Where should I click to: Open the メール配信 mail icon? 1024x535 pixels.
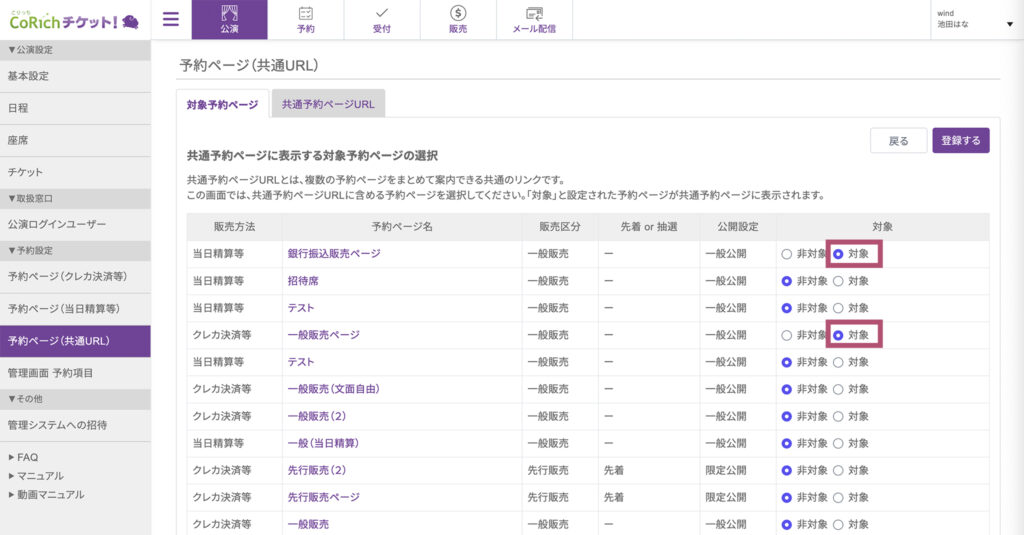click(534, 19)
